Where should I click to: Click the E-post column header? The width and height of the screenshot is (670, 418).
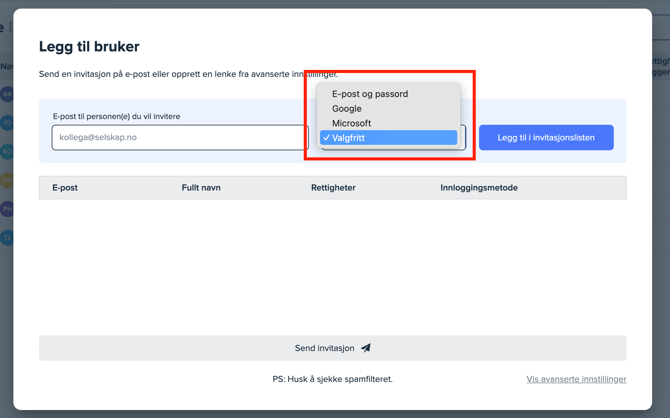[65, 188]
